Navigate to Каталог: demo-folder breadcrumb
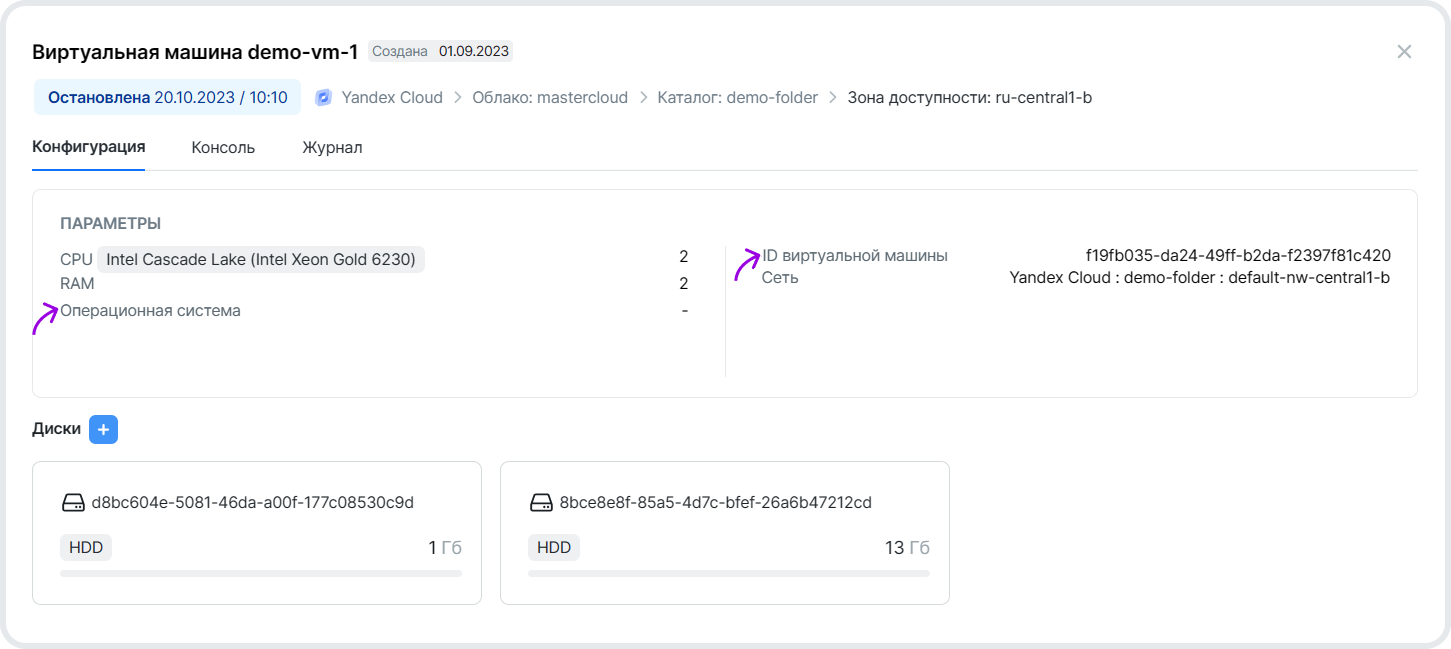The image size is (1451, 649). (x=737, y=98)
